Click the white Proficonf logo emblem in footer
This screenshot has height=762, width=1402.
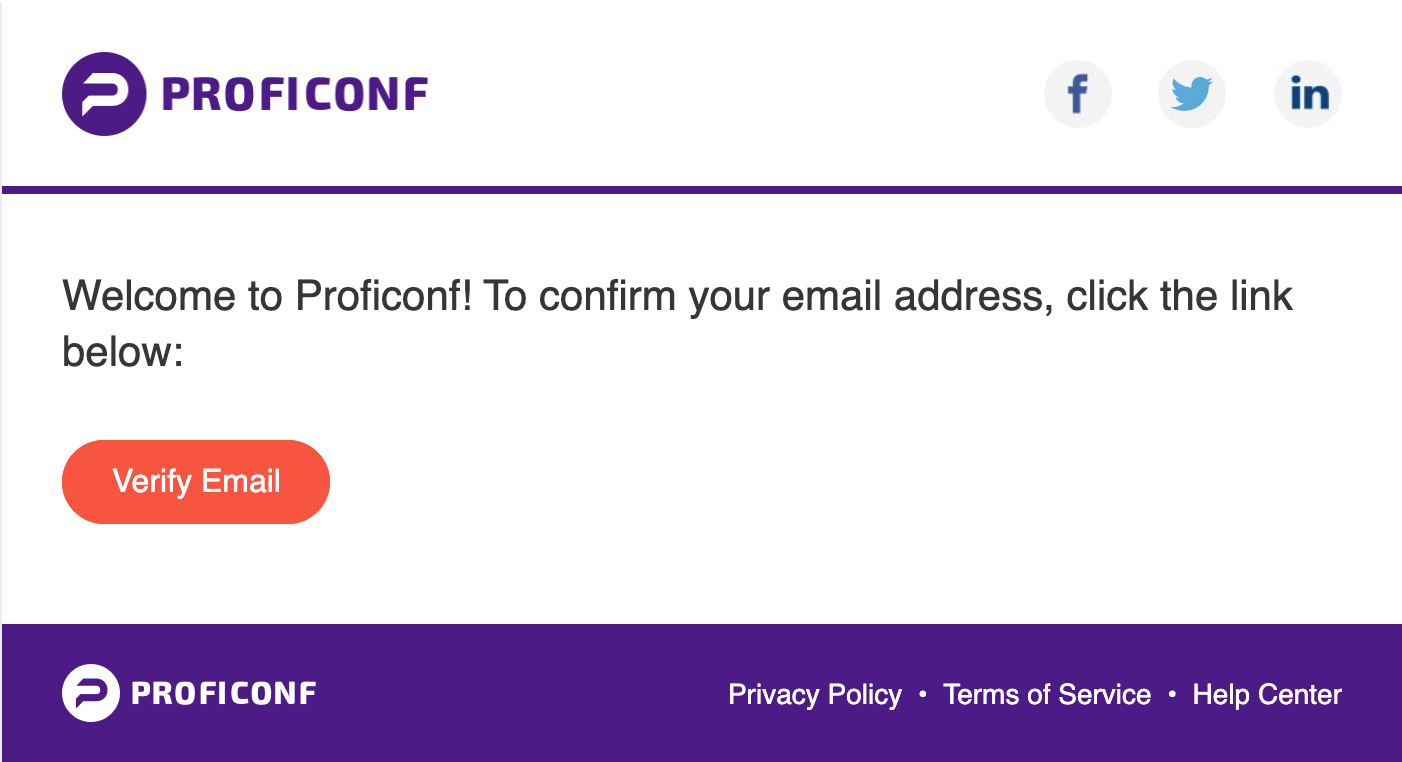(x=91, y=693)
